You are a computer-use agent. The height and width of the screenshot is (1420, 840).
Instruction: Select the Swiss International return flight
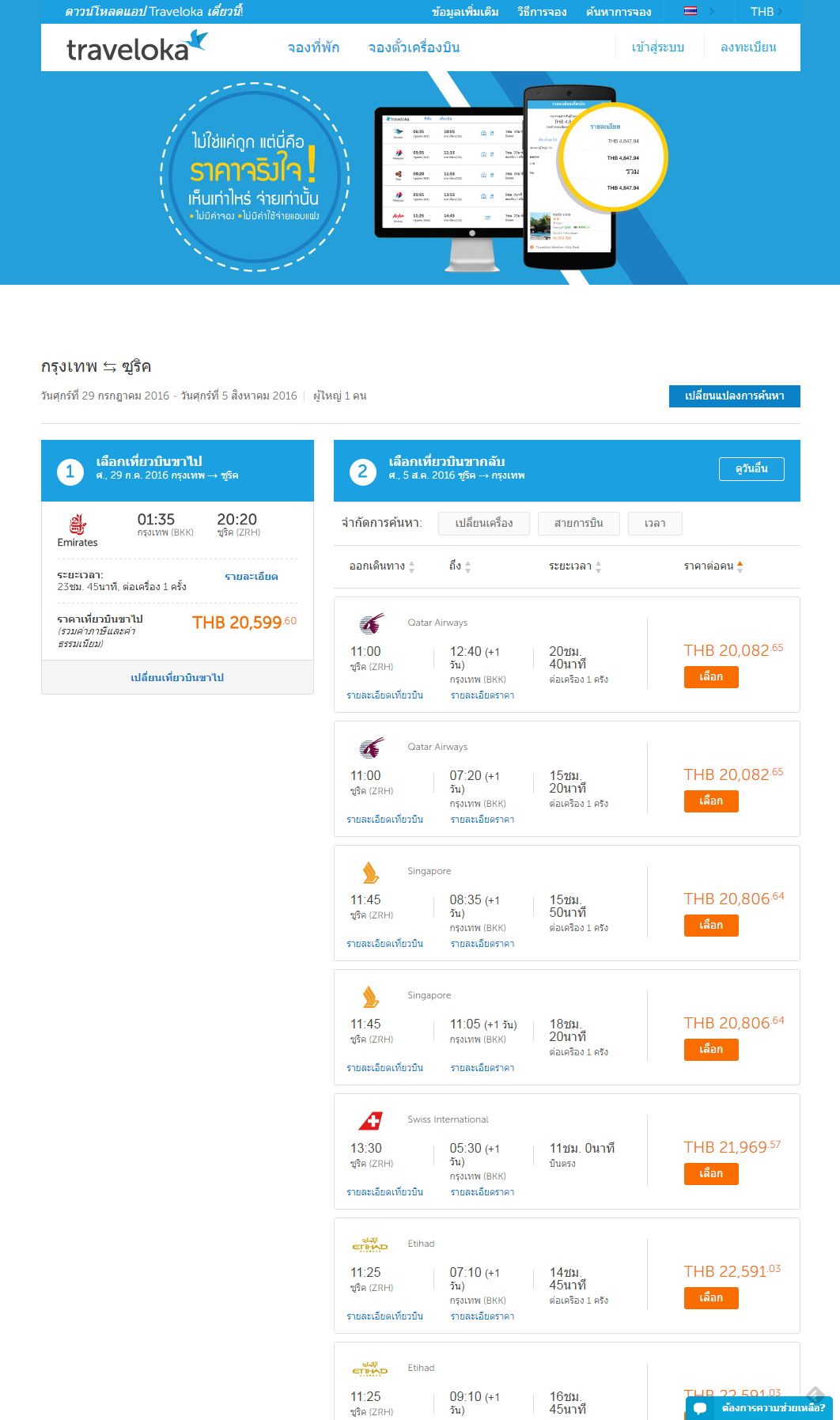click(x=710, y=1174)
